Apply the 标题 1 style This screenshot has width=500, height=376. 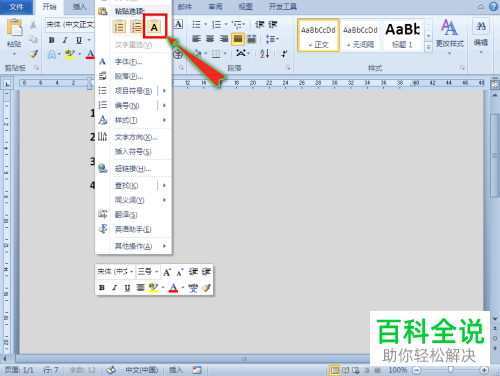pyautogui.click(x=402, y=35)
